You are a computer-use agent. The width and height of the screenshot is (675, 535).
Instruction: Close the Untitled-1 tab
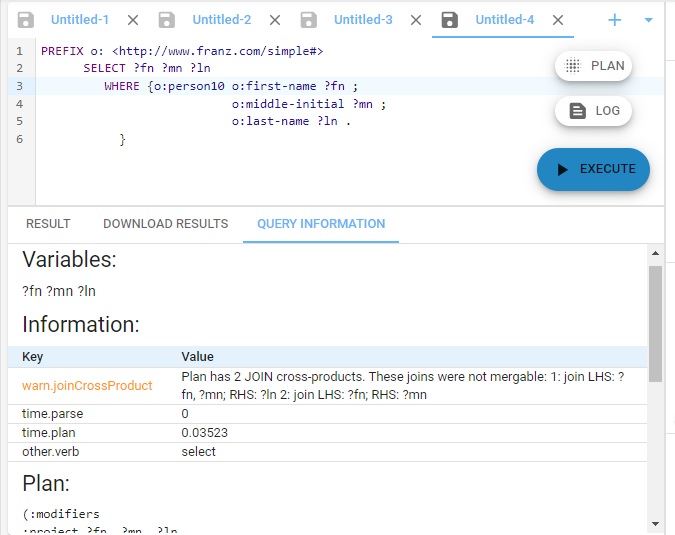click(134, 20)
